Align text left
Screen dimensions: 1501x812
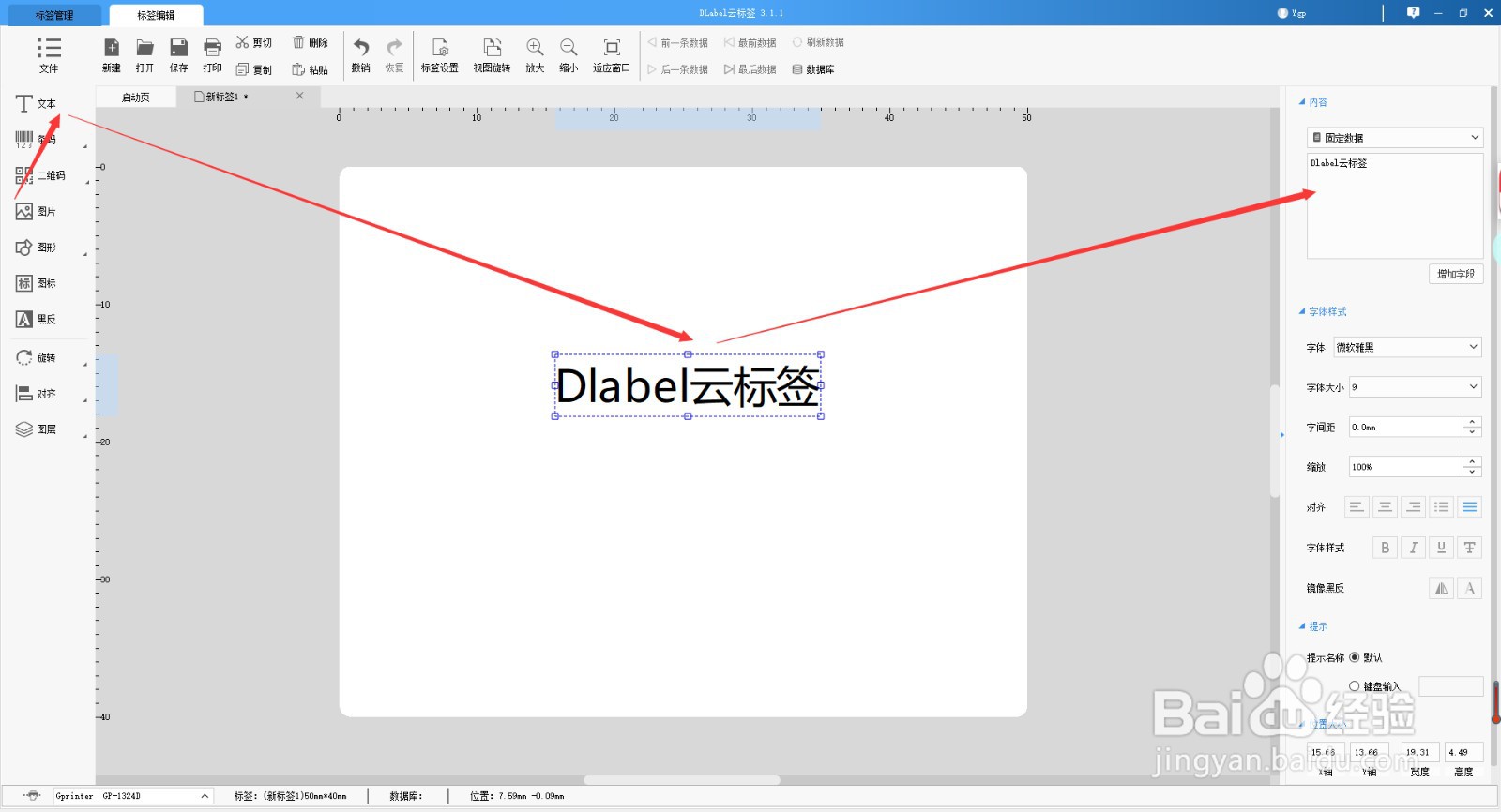click(1357, 507)
